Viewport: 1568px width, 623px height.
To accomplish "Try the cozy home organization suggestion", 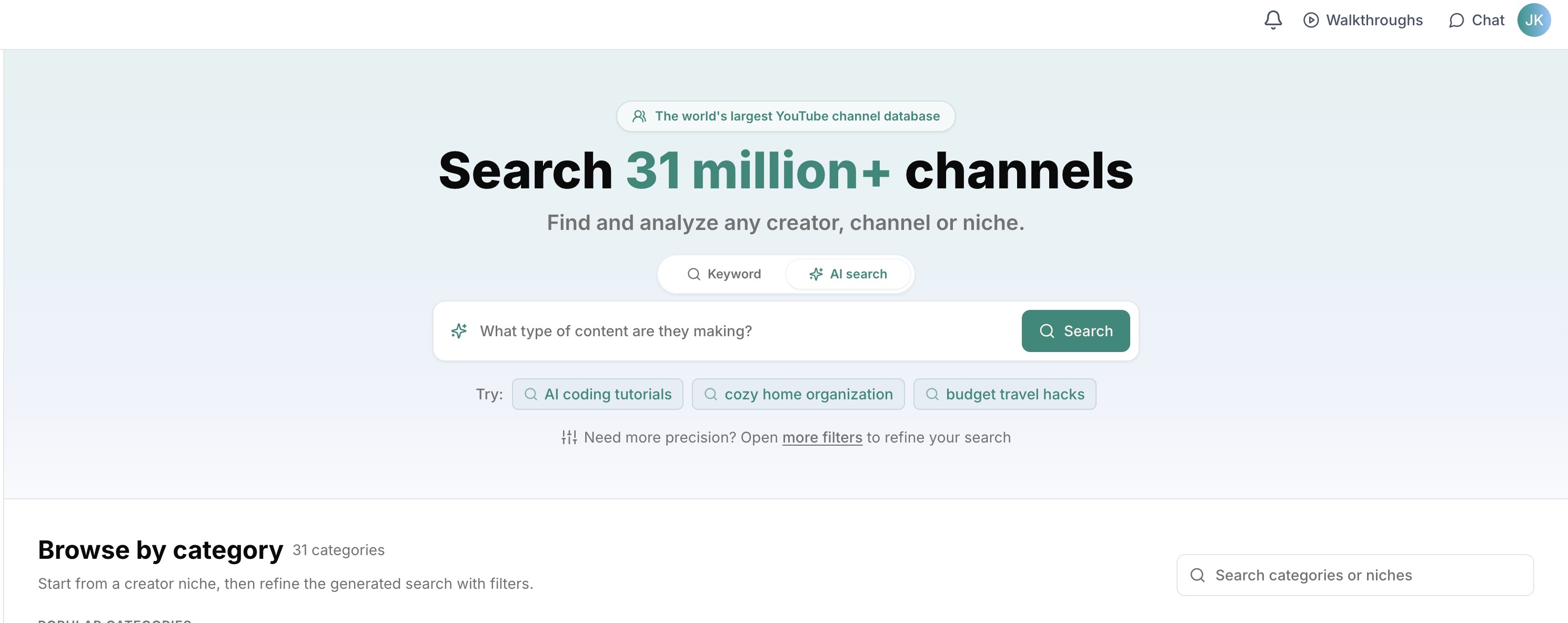I will [798, 394].
